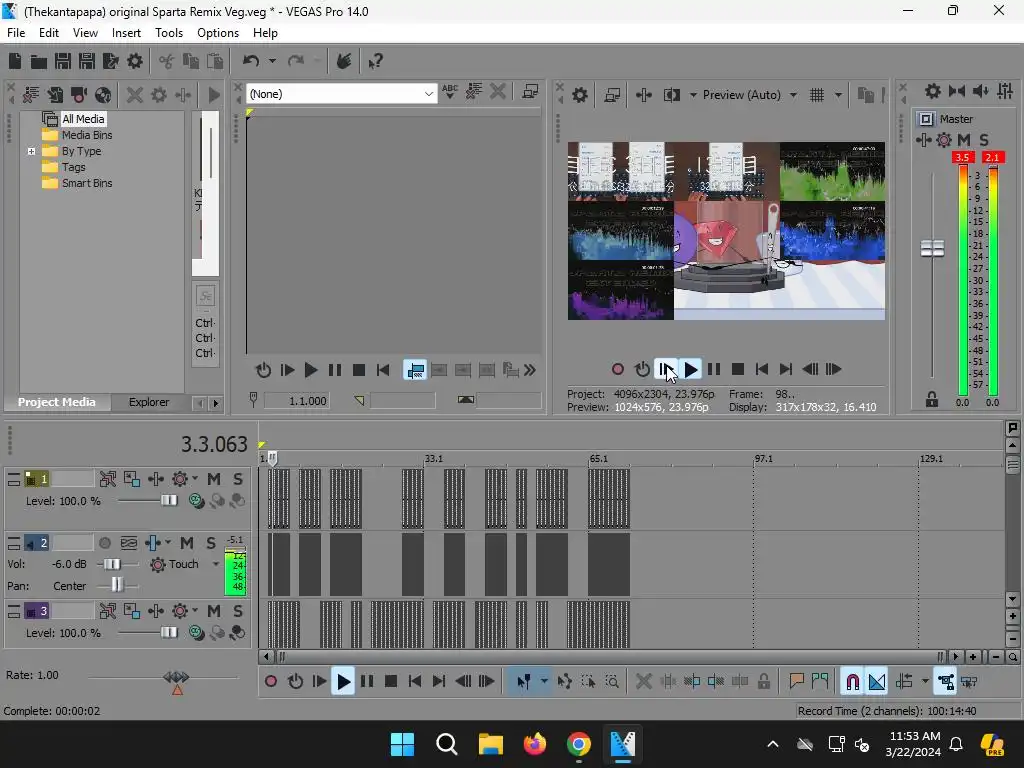Open edit tool selection dropdown arrow

[x=543, y=682]
